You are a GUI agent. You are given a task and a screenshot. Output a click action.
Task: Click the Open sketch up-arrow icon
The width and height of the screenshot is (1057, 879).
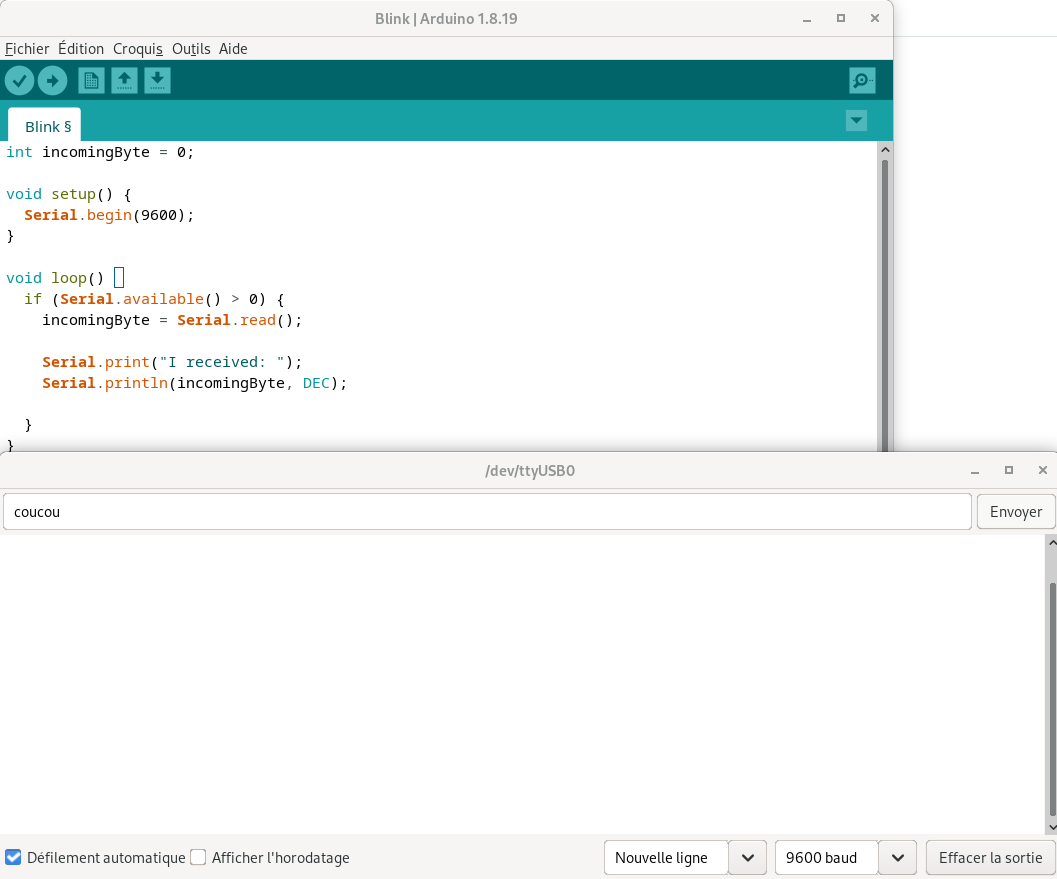(124, 80)
